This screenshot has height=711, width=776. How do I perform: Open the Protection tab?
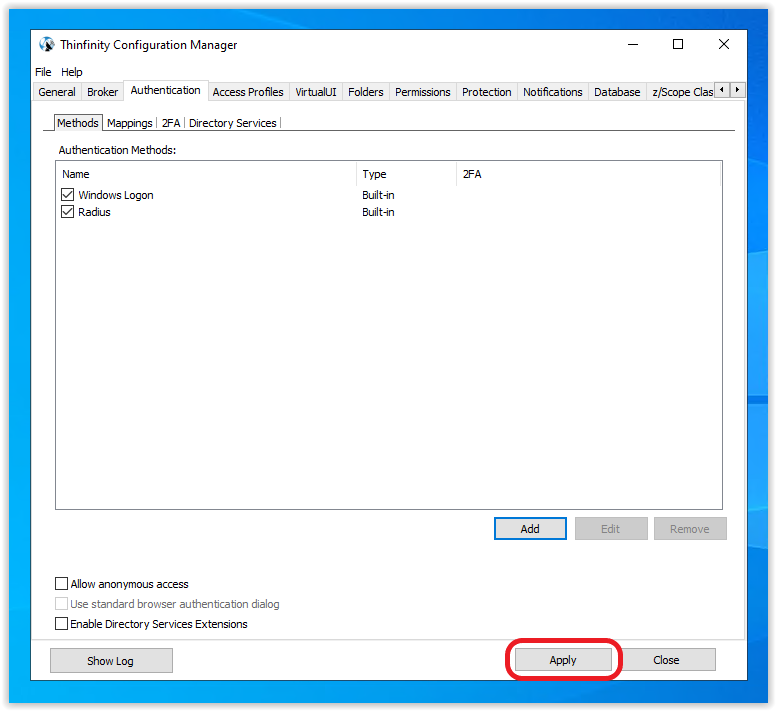point(486,92)
